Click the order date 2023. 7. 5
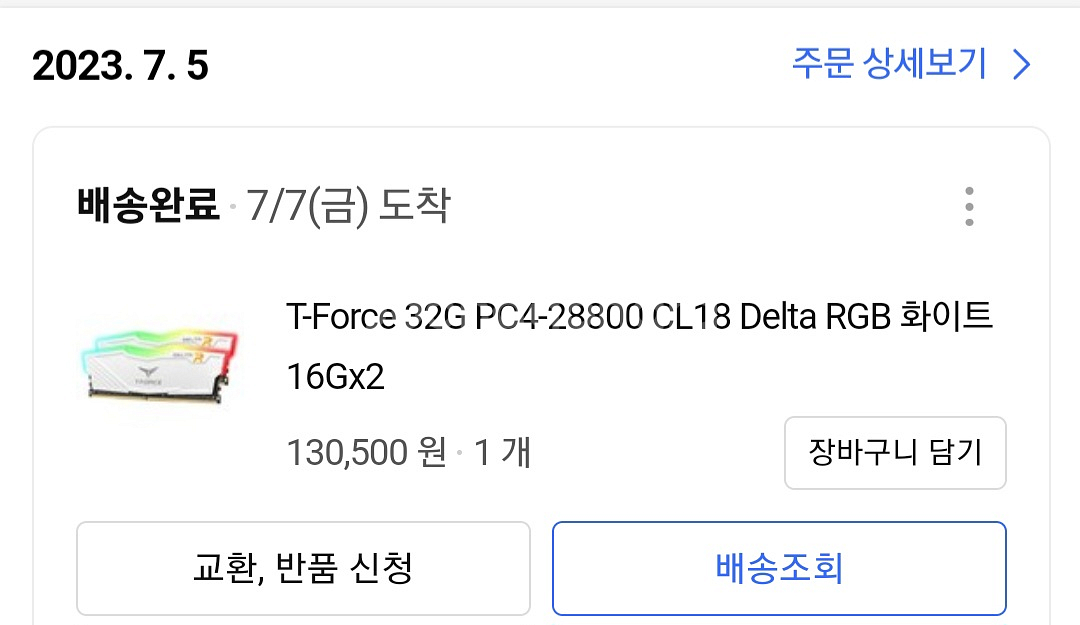 (x=120, y=66)
